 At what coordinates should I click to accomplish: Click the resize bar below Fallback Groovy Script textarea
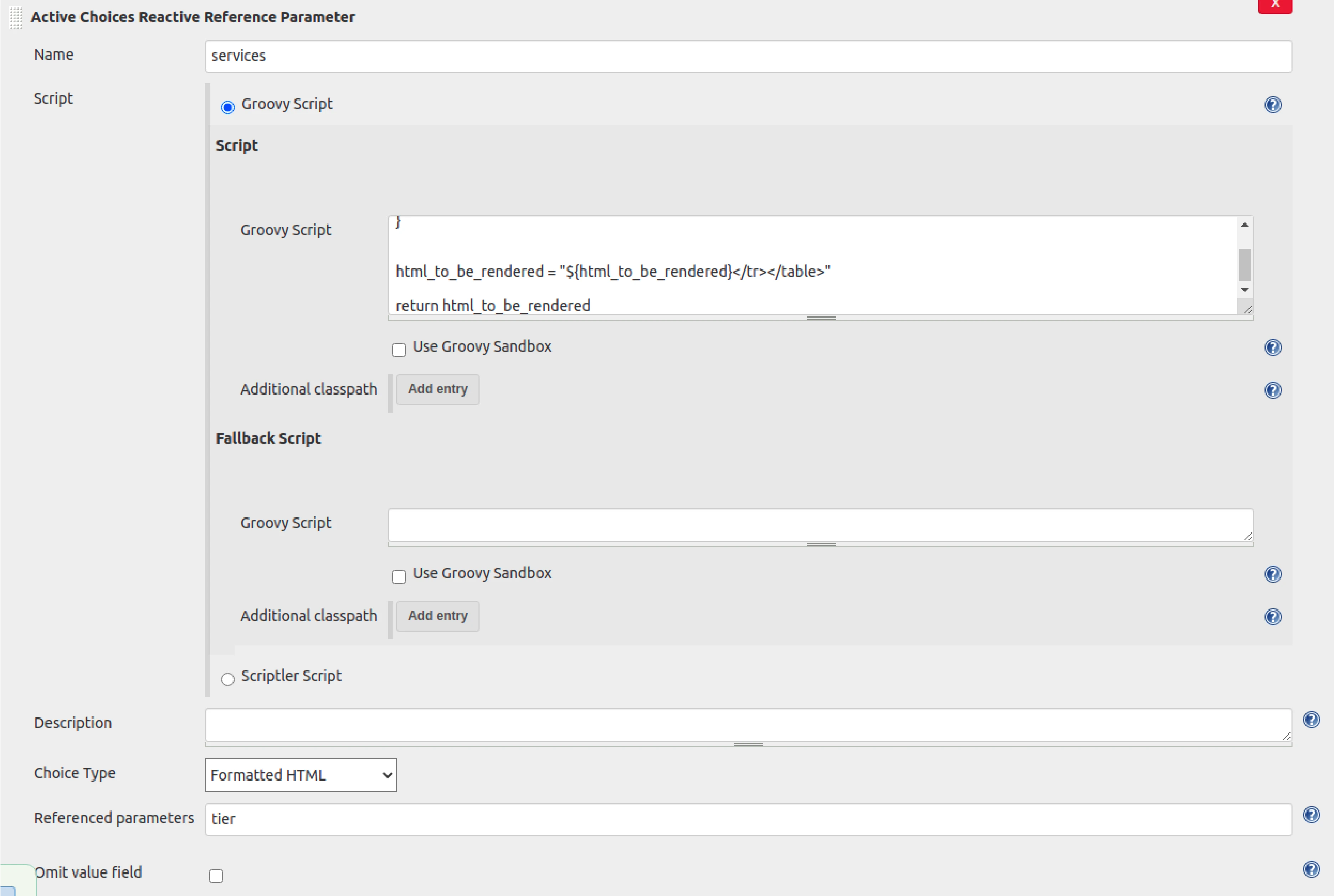point(821,545)
